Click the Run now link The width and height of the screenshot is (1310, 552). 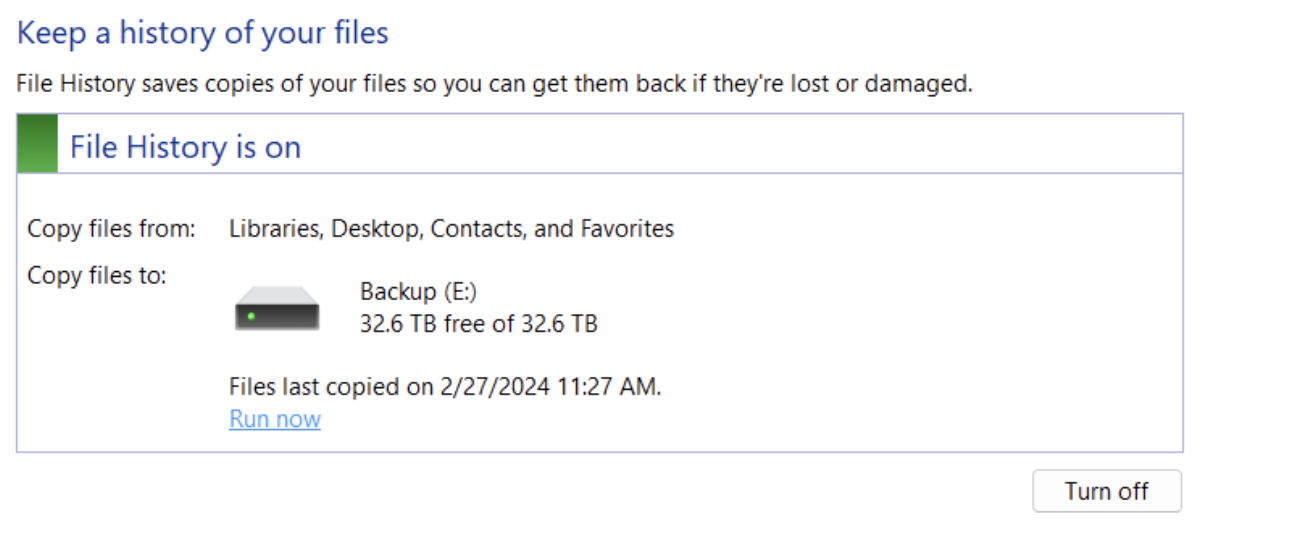(x=275, y=419)
